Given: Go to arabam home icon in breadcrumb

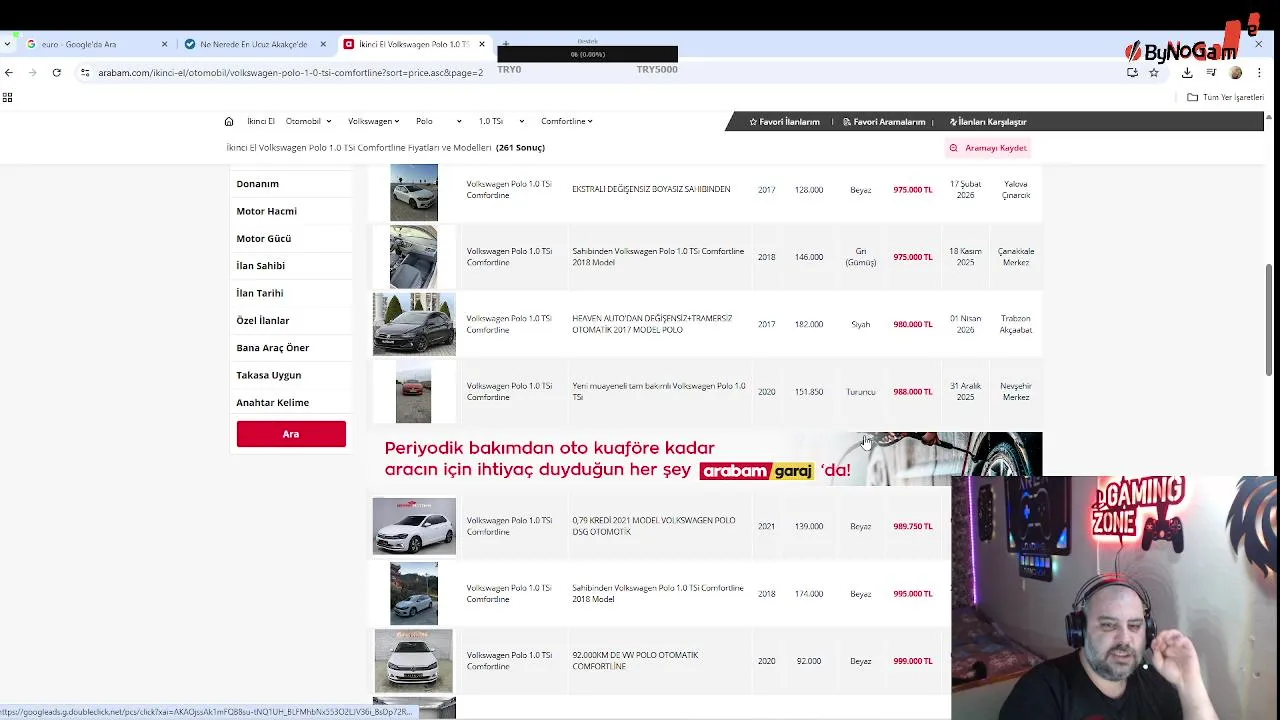Looking at the screenshot, I should (x=229, y=121).
